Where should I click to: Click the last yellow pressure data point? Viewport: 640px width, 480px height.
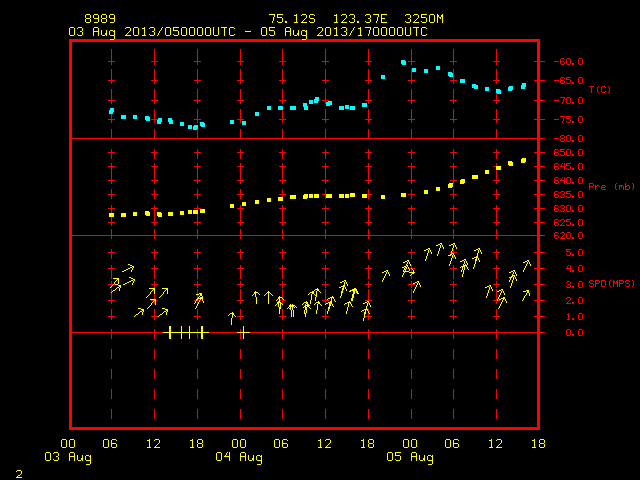pos(524,161)
